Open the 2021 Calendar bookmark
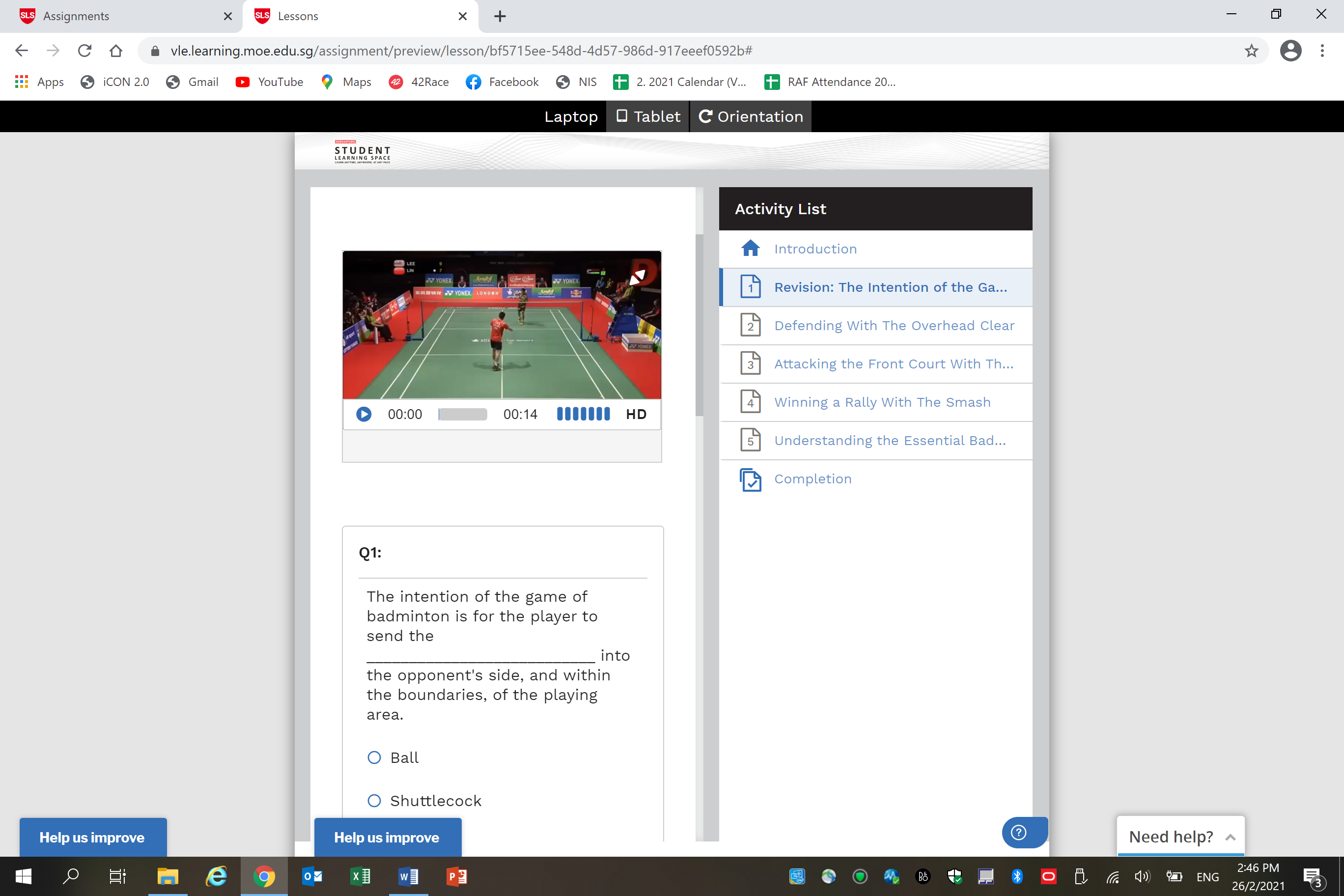The image size is (1344, 896). point(680,83)
